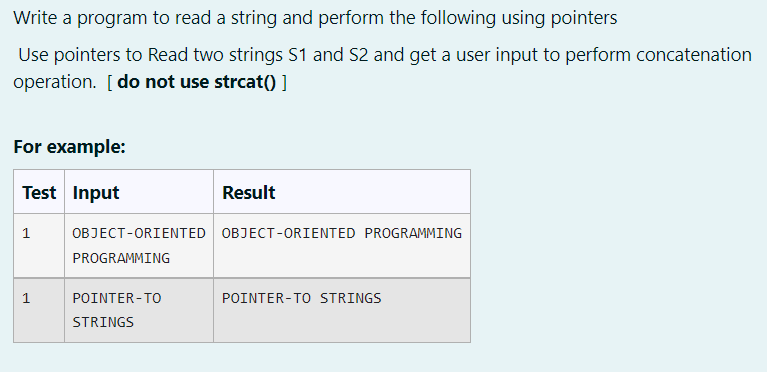Click 'STRINGS' in the second Input cell
The height and width of the screenshot is (372, 767).
tap(103, 322)
